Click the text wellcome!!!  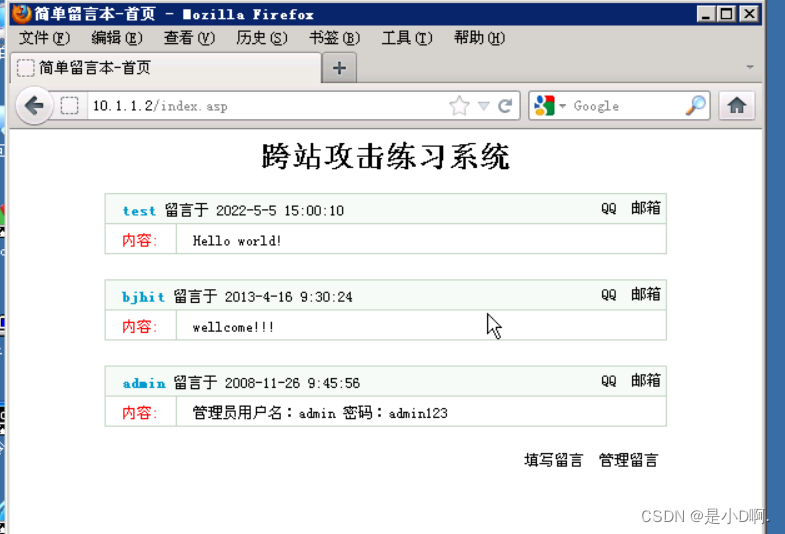tap(233, 327)
